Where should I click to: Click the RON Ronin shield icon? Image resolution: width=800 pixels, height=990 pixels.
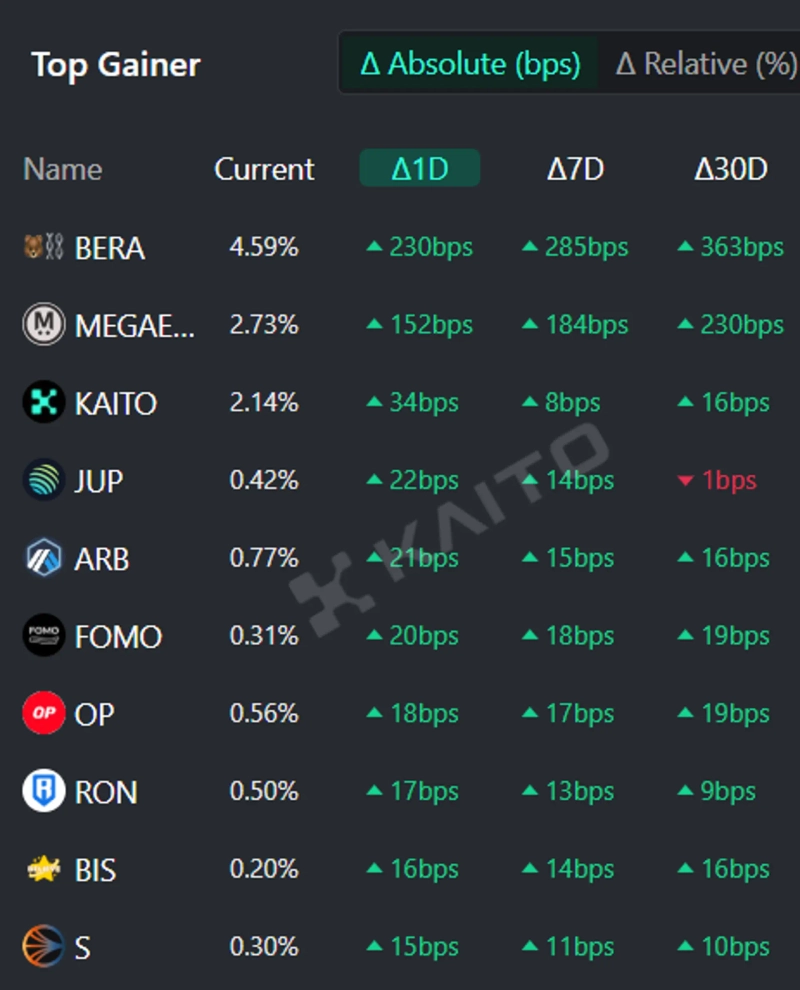[x=43, y=792]
